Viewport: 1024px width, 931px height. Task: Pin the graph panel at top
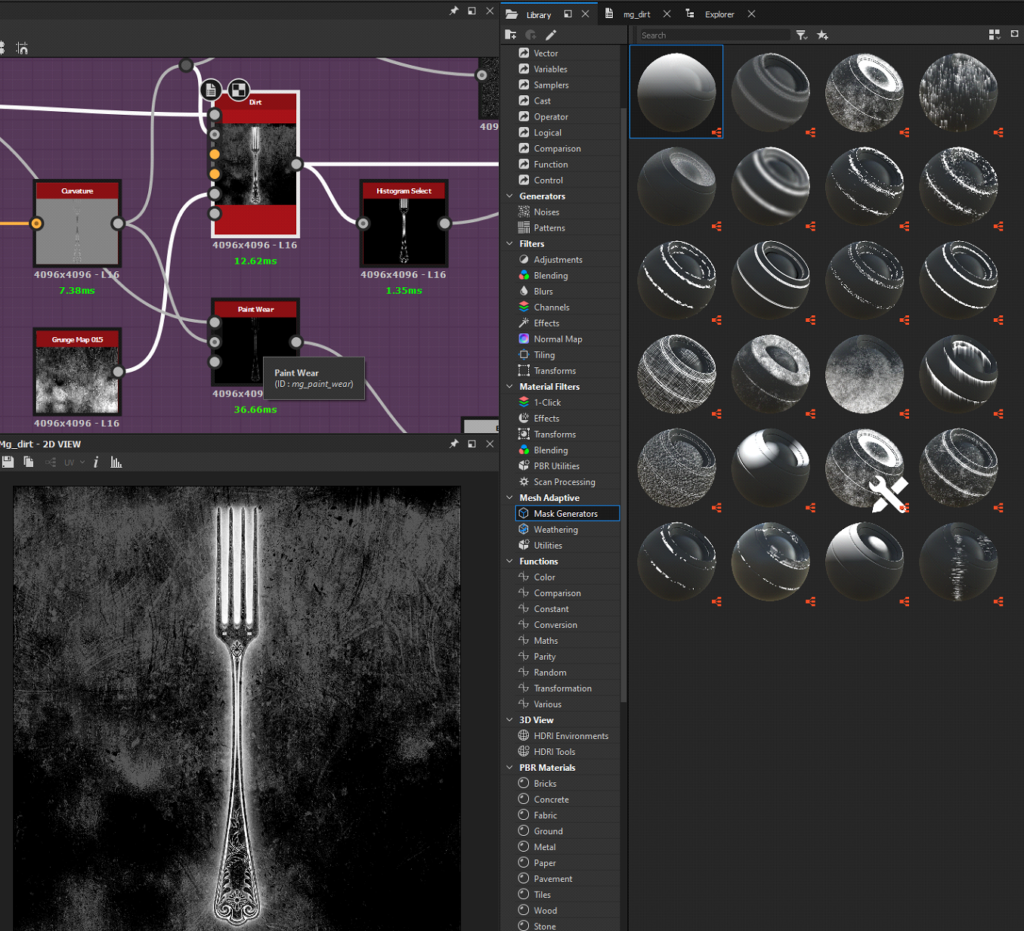click(454, 12)
